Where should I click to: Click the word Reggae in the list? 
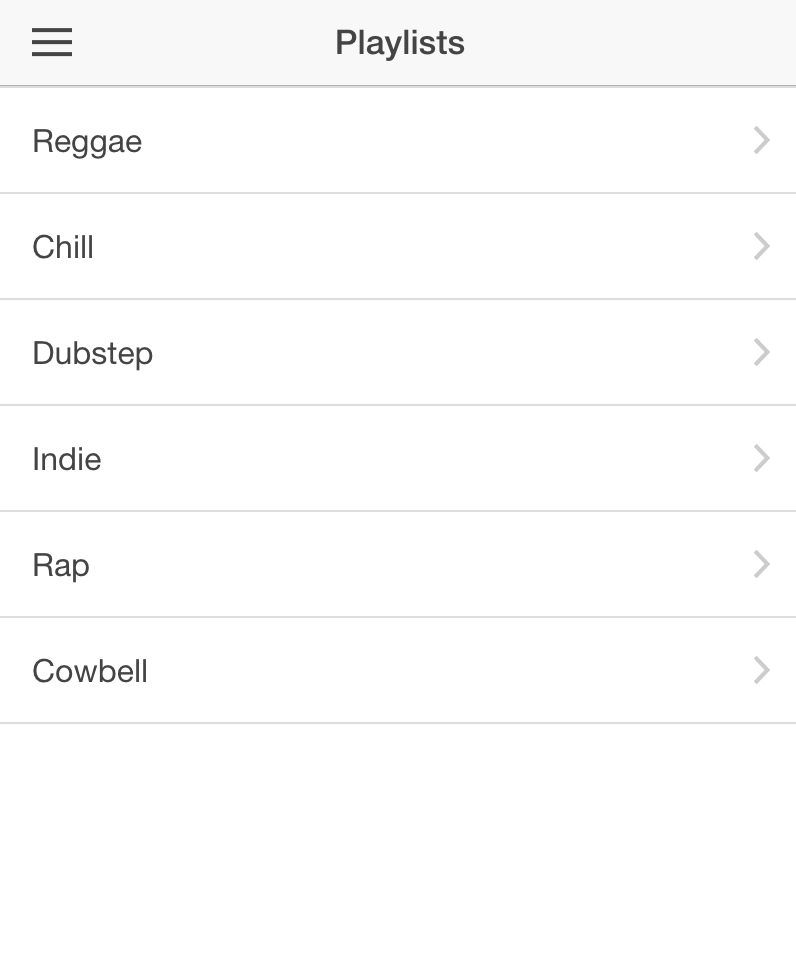[87, 142]
